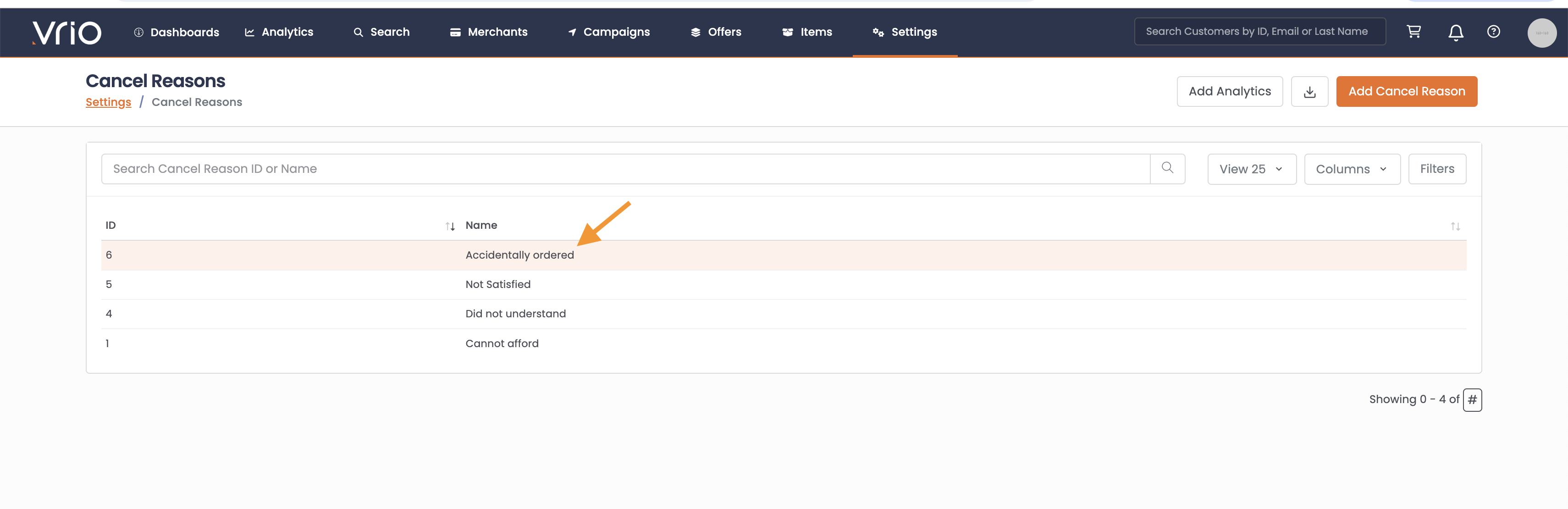The width and height of the screenshot is (1568, 509).
Task: Click the ID column header
Action: coord(110,225)
